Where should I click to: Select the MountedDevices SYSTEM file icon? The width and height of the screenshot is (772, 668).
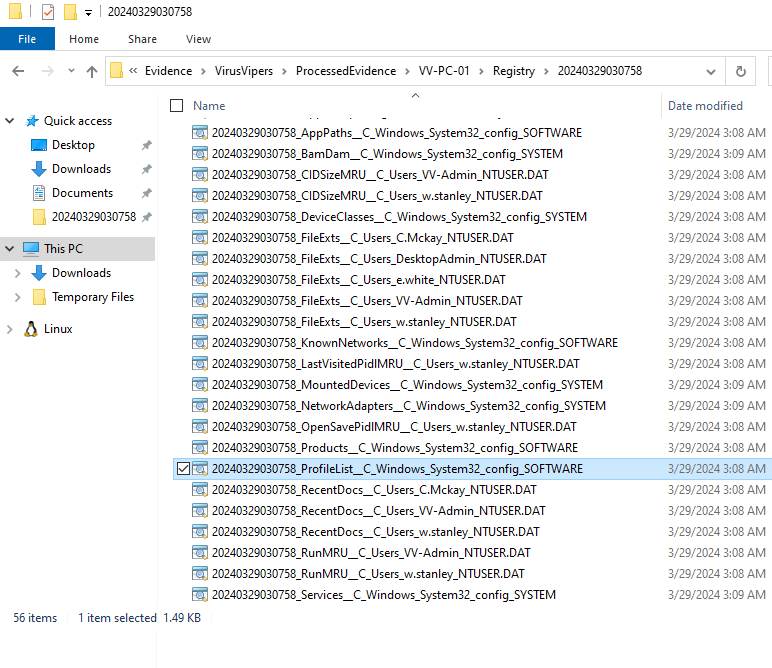[199, 385]
